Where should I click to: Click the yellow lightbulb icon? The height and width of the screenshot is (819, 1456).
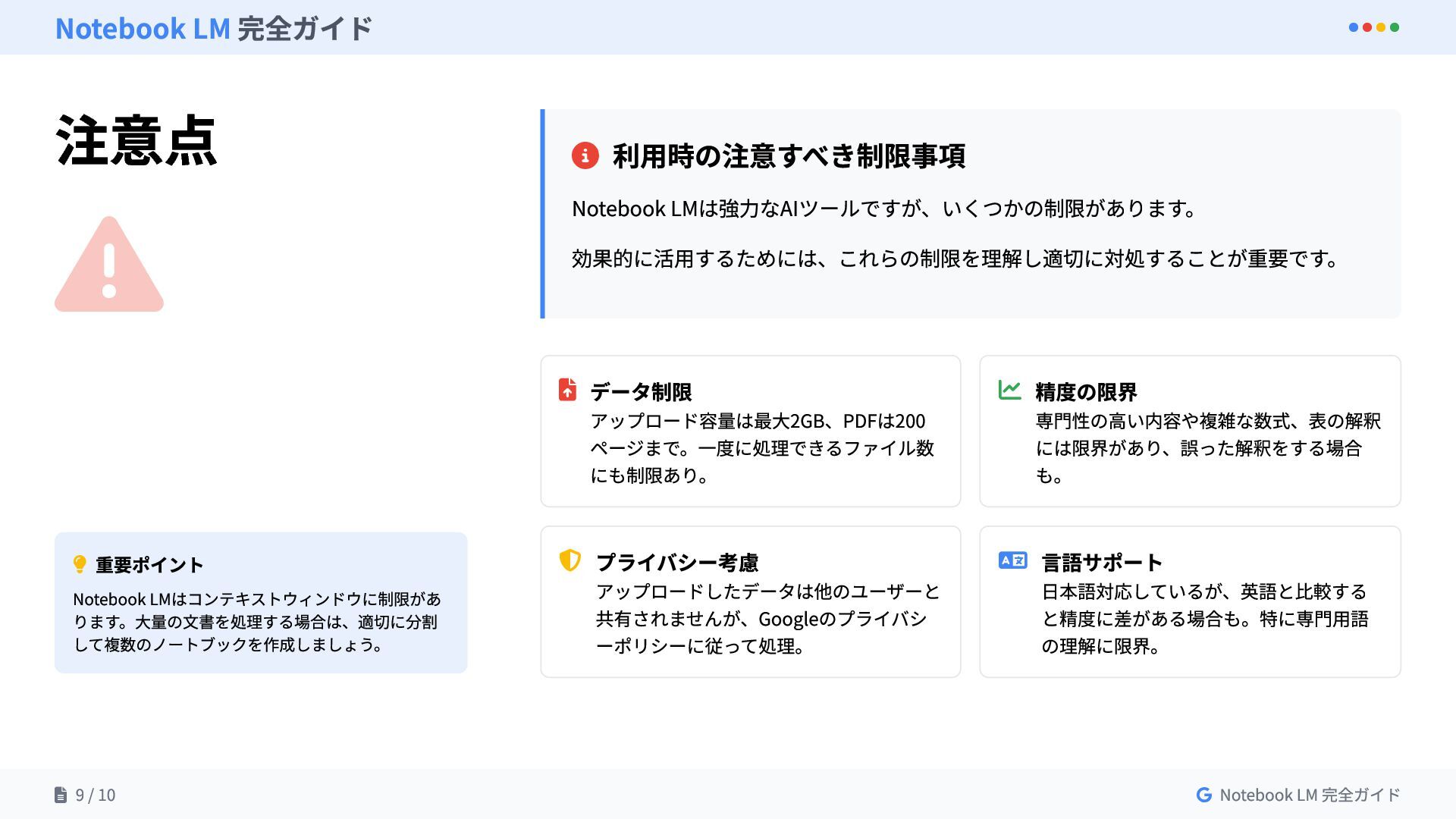click(80, 564)
